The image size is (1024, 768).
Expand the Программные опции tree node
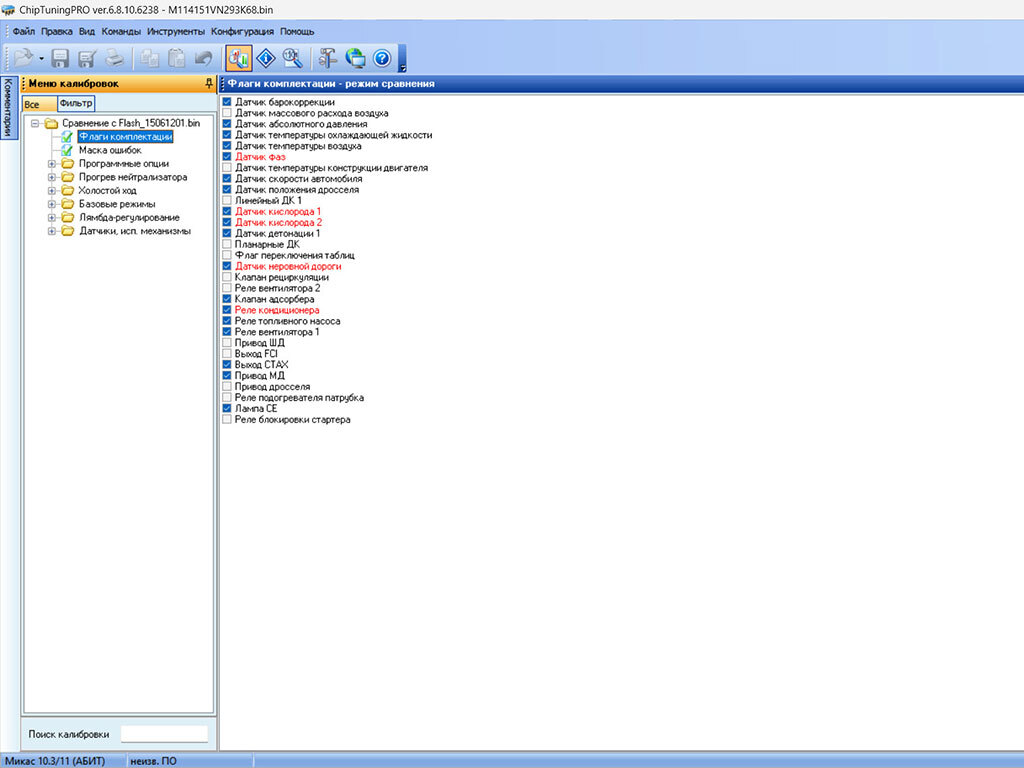(x=52, y=163)
